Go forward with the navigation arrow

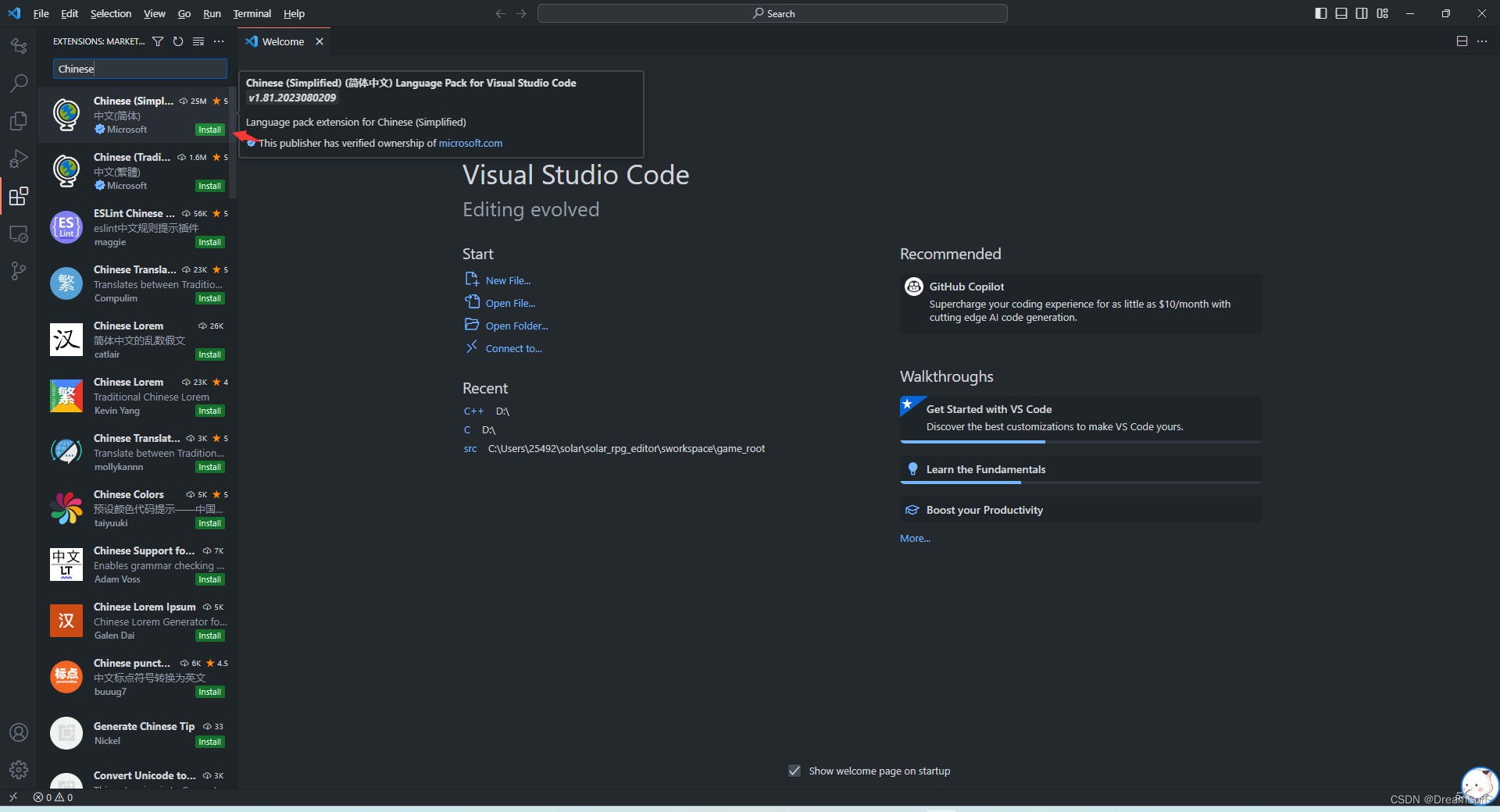coord(521,13)
